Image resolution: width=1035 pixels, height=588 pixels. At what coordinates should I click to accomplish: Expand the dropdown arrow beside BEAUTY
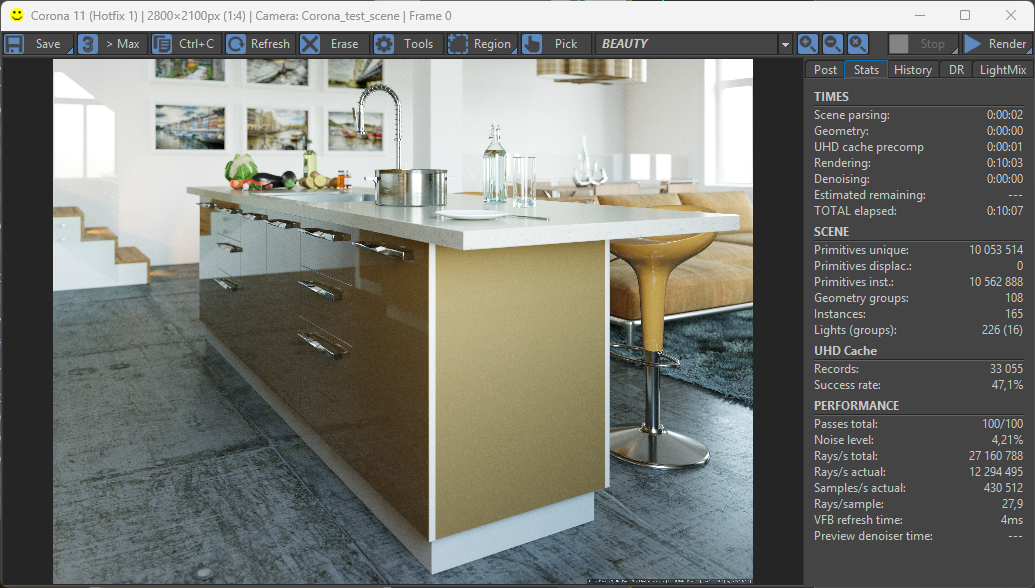(x=785, y=44)
